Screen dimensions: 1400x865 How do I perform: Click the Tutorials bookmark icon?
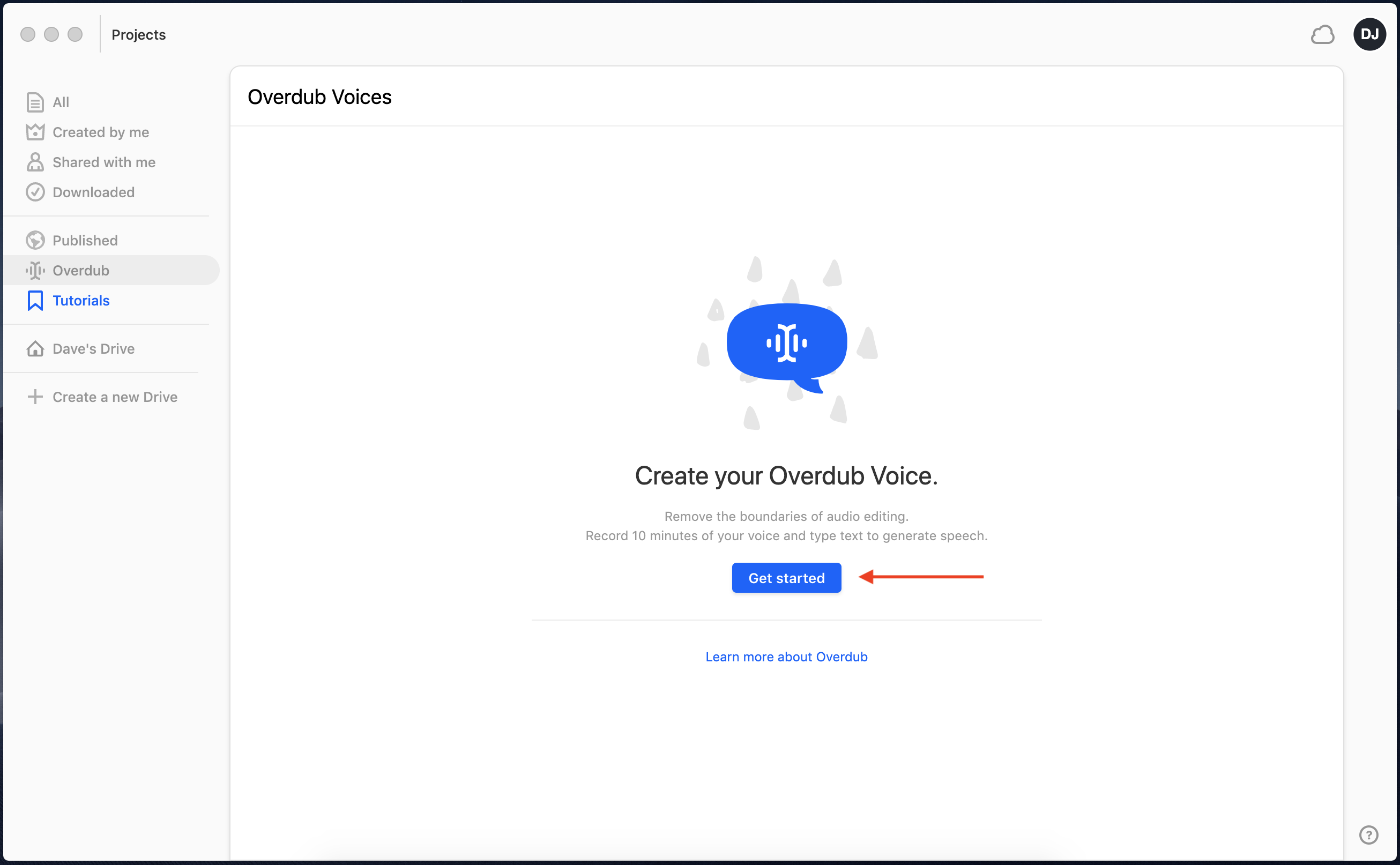[35, 300]
